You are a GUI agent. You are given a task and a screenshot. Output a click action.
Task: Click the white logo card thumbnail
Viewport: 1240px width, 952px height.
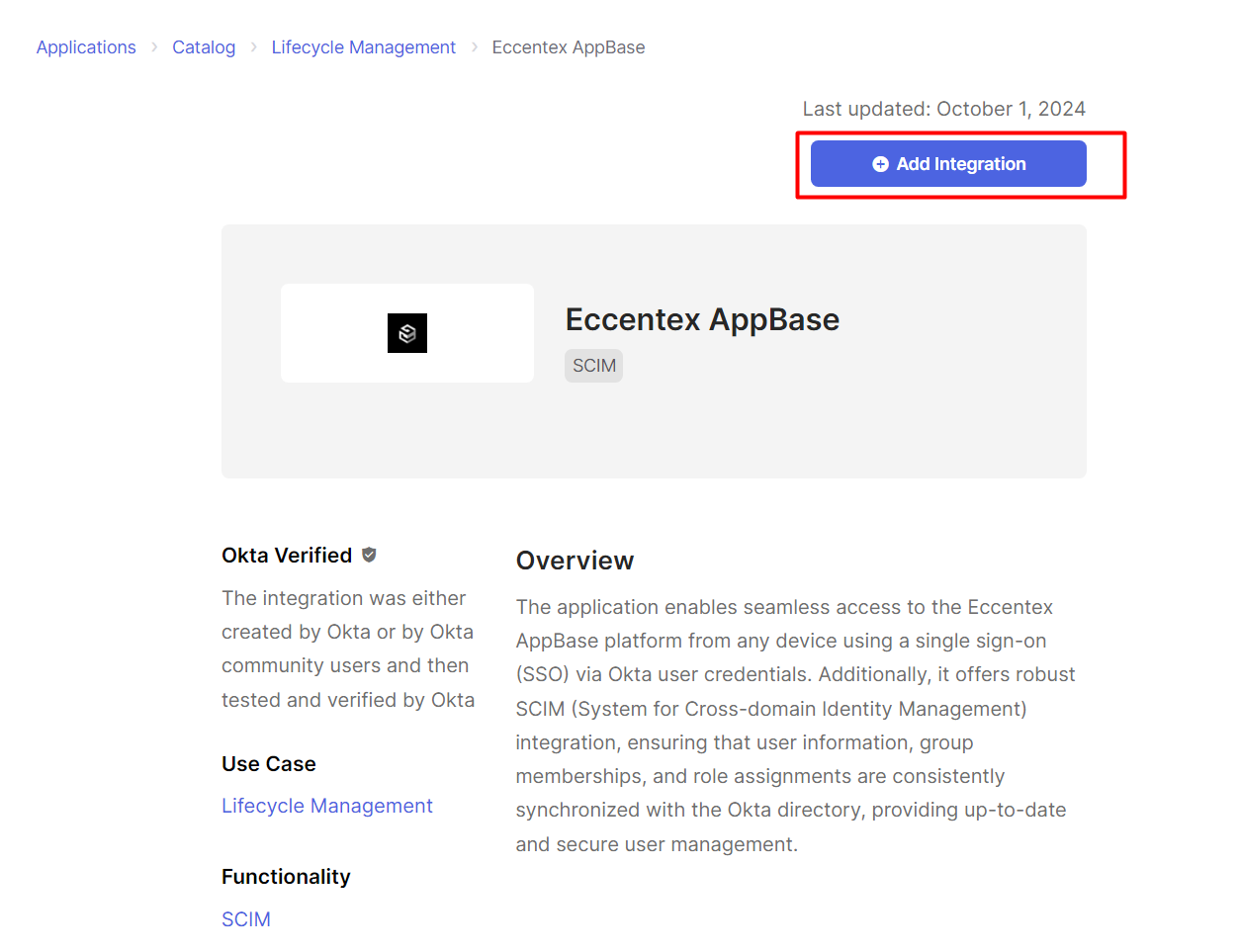coord(407,333)
